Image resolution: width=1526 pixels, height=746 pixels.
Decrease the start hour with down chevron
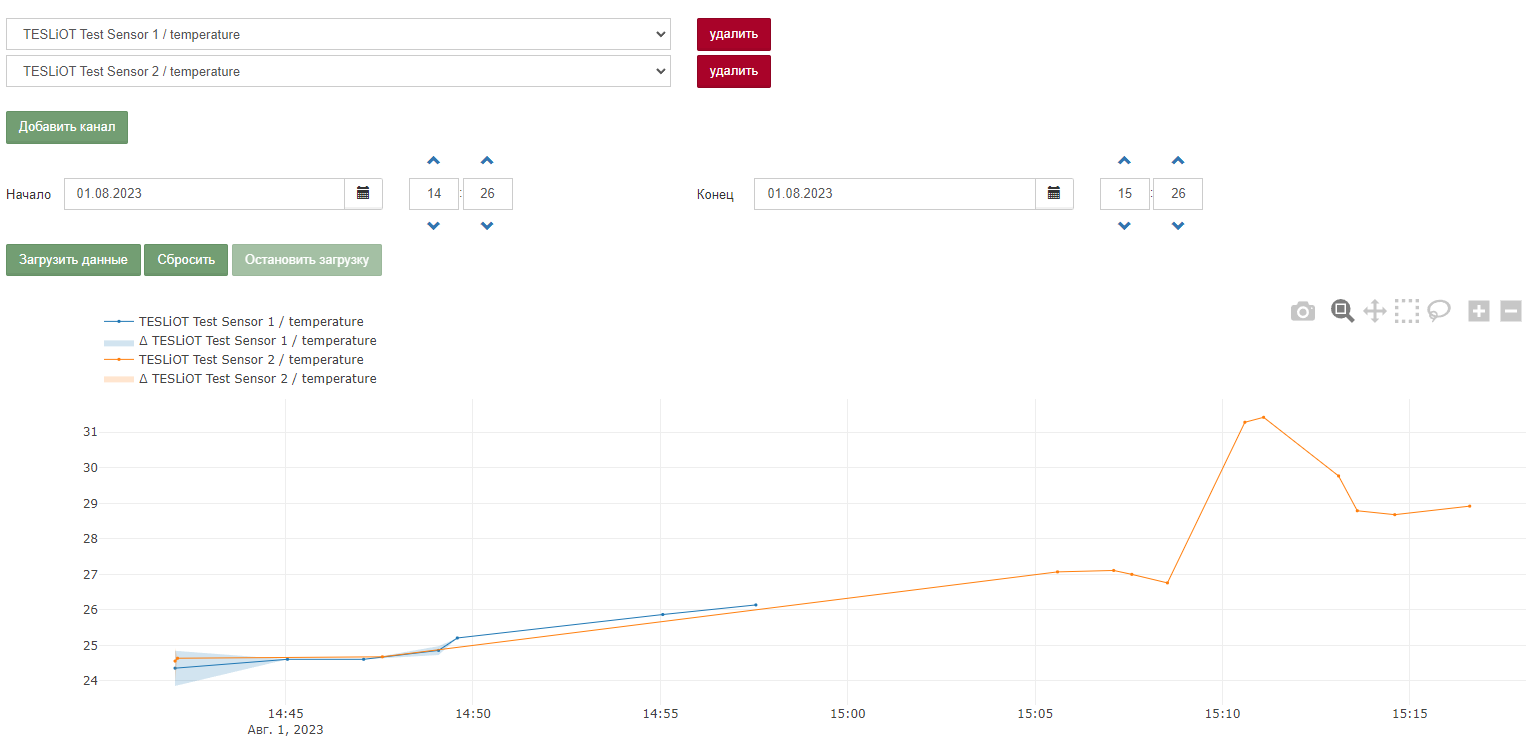pyautogui.click(x=433, y=226)
